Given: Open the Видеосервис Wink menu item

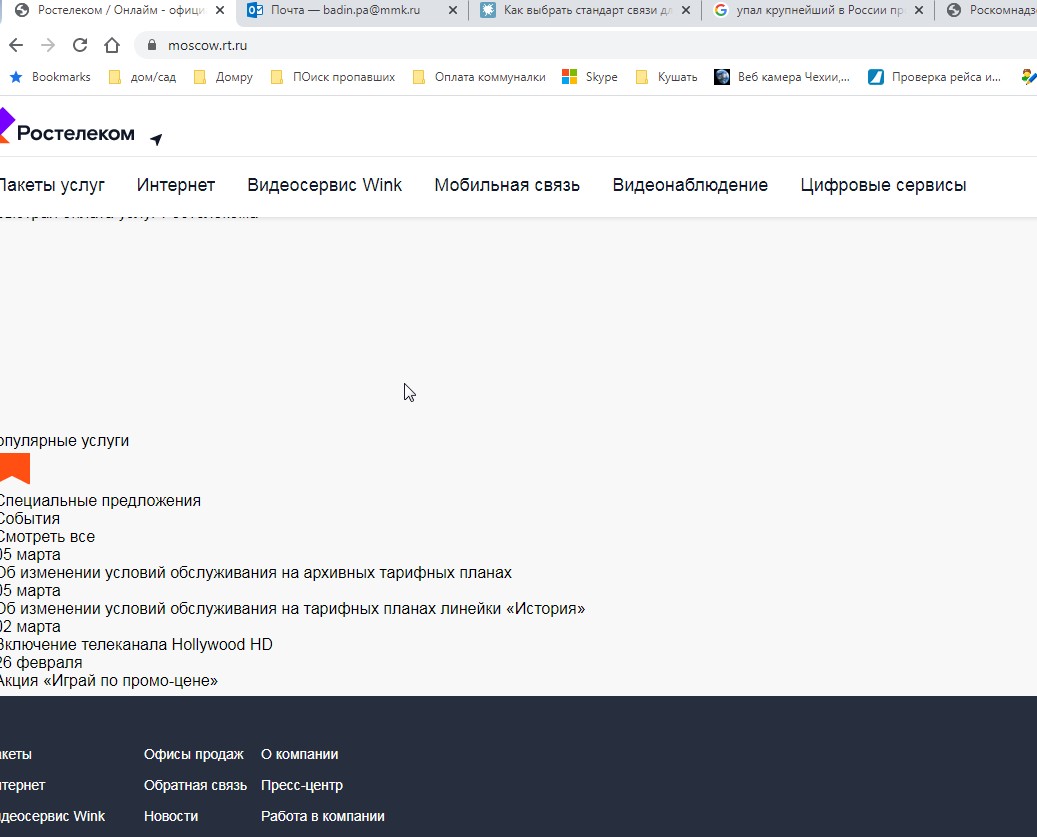Looking at the screenshot, I should pyautogui.click(x=324, y=185).
